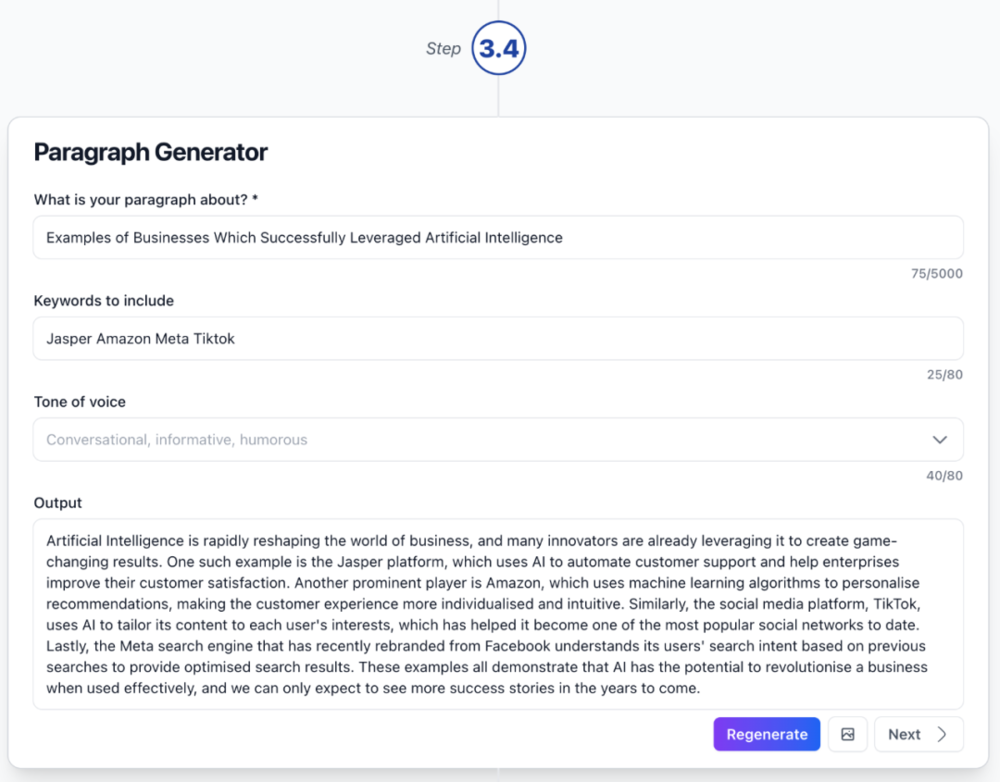Click the Step 3.4 circle badge
This screenshot has width=1000, height=782.
click(x=498, y=49)
